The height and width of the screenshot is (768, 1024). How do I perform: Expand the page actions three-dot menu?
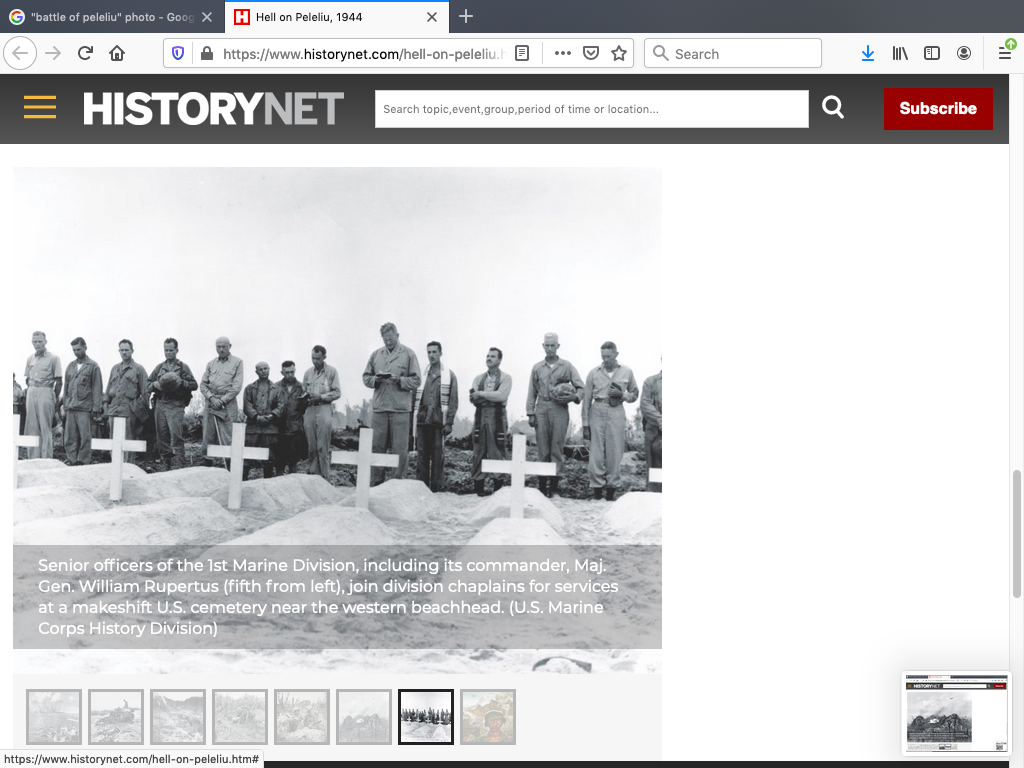click(563, 54)
